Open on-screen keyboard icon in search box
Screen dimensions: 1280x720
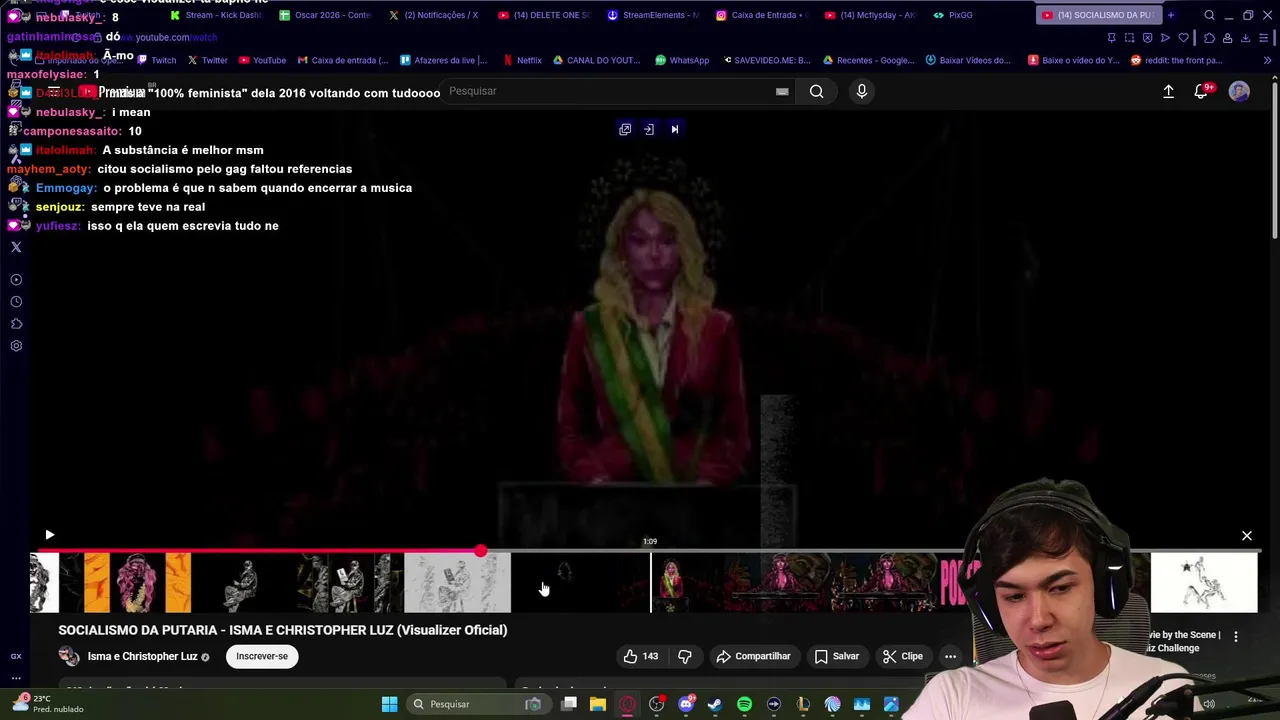point(782,91)
